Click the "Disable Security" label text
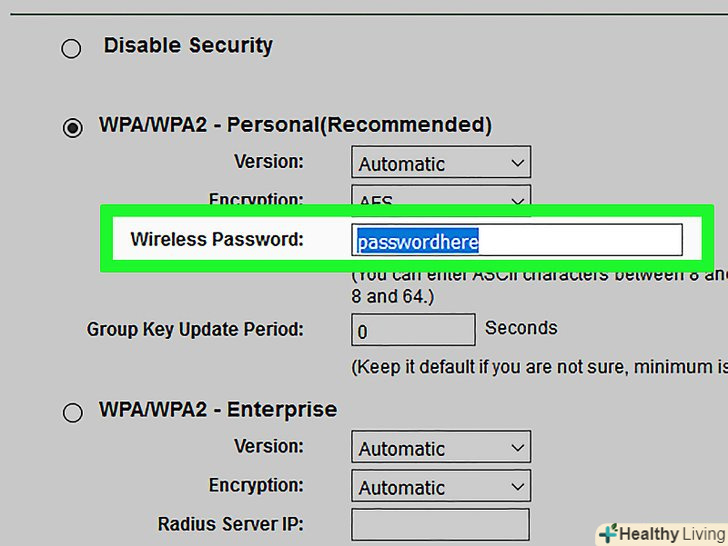This screenshot has width=728, height=546. click(188, 45)
